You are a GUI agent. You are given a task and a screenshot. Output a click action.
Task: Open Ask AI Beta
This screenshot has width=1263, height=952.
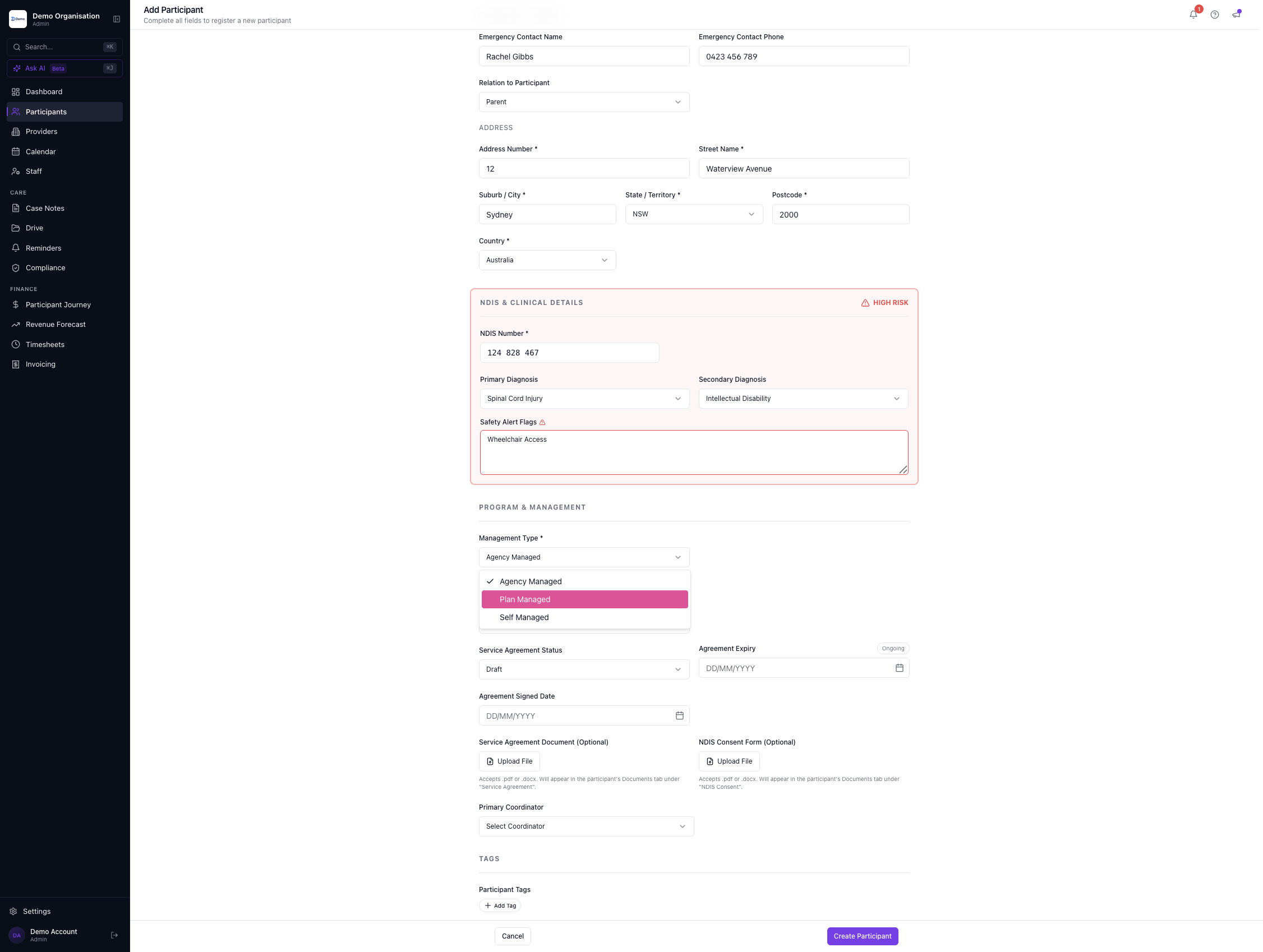[64, 68]
